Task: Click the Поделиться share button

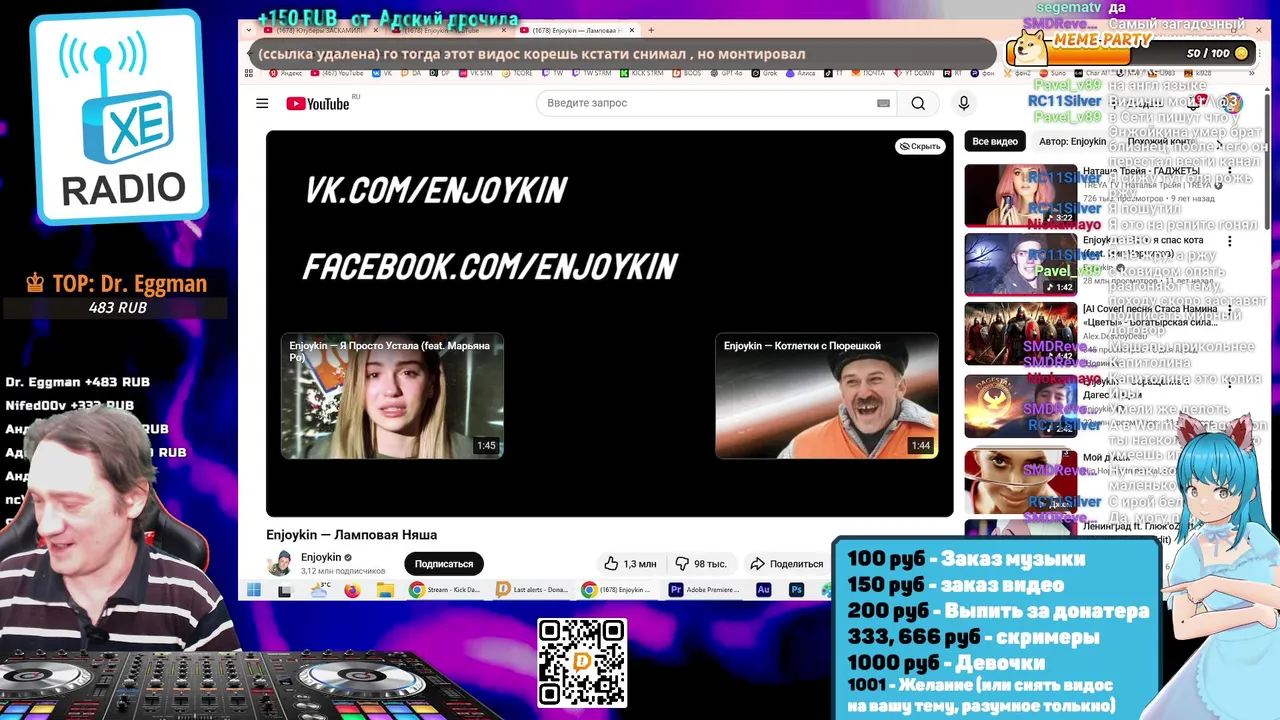Action: (787, 564)
